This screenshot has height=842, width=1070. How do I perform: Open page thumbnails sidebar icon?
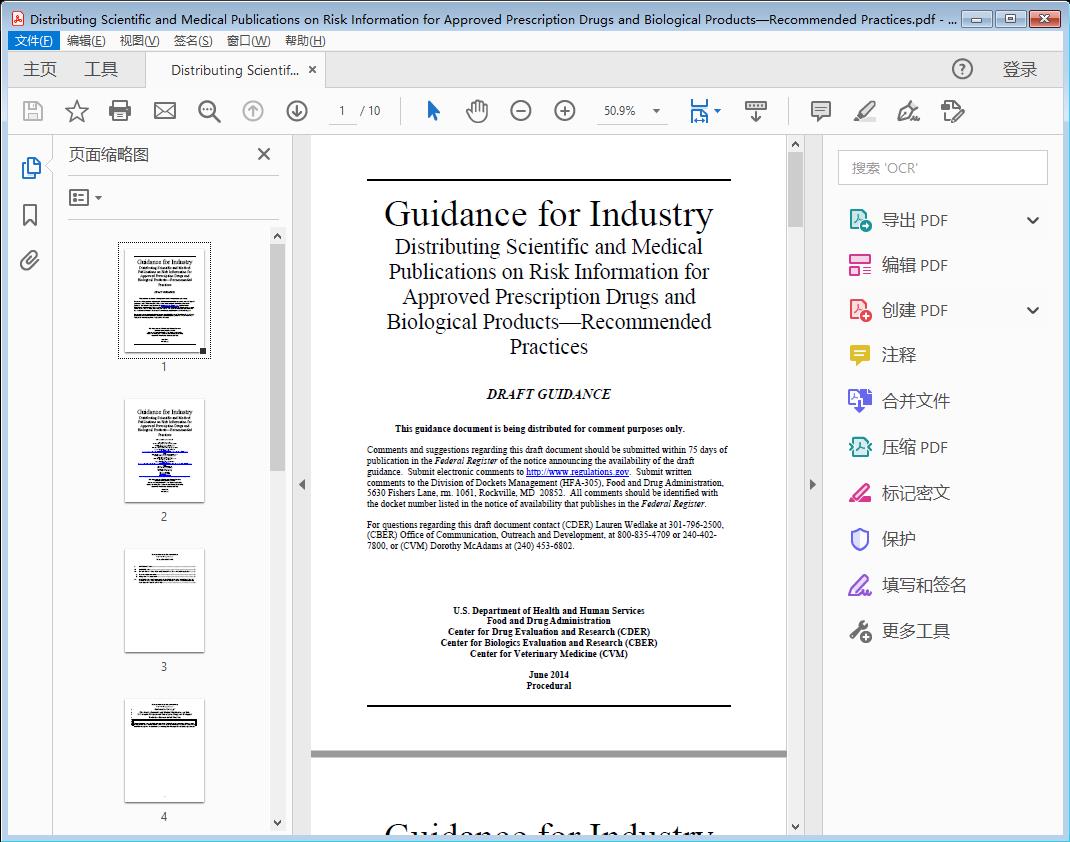click(x=31, y=168)
